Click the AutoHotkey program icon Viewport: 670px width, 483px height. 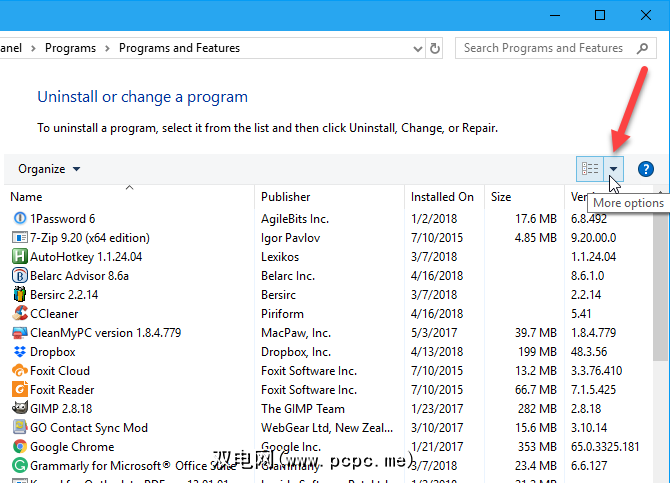pos(19,257)
